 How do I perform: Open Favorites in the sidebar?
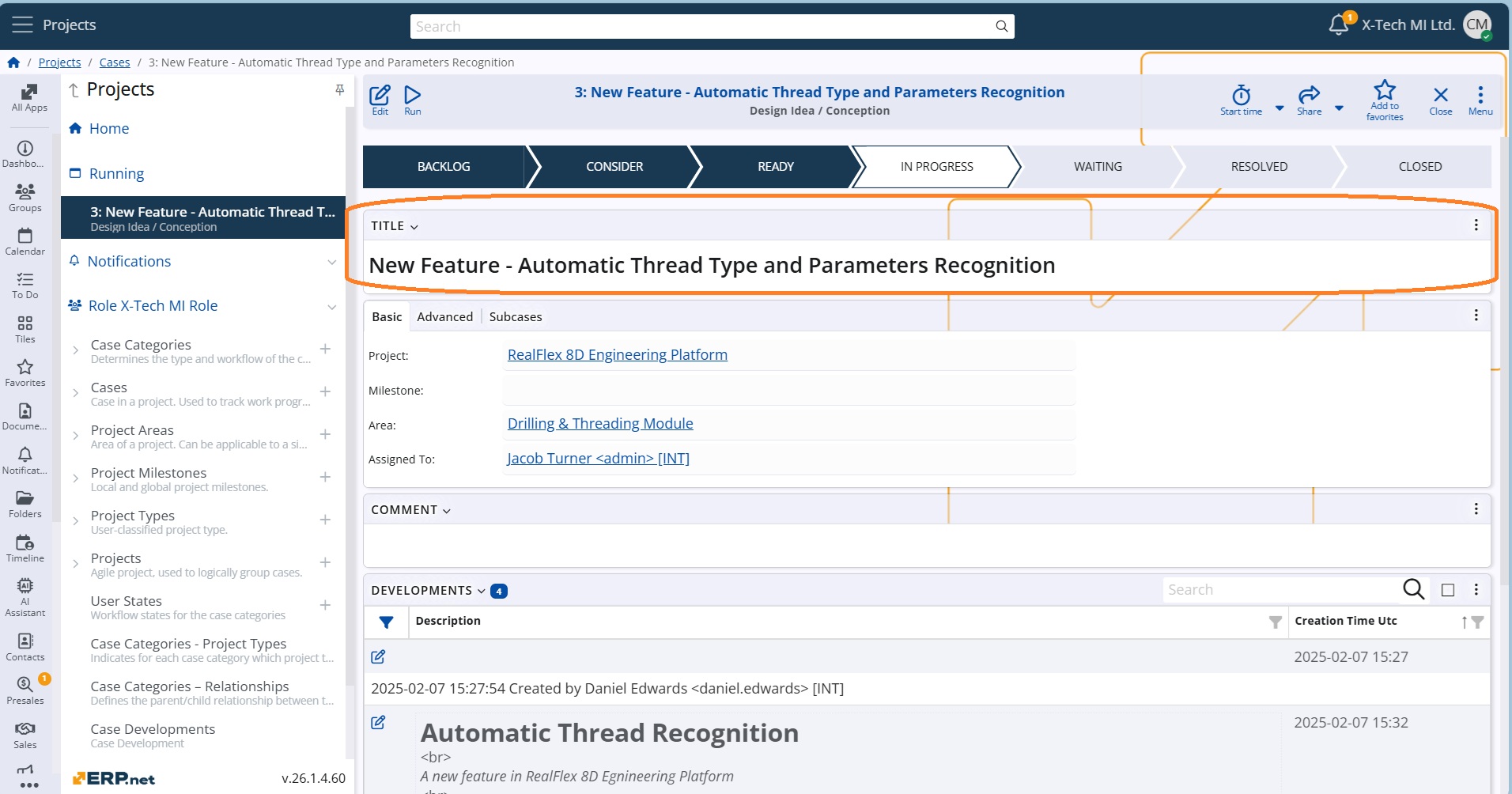click(25, 373)
